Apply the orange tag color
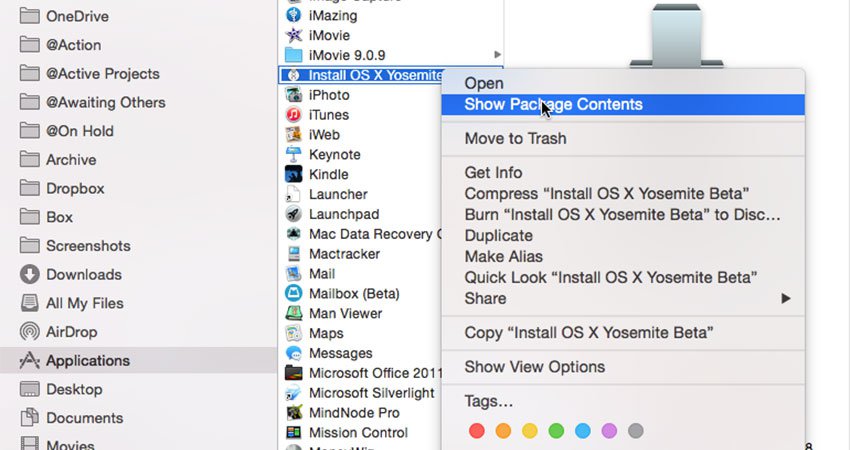 coord(503,431)
